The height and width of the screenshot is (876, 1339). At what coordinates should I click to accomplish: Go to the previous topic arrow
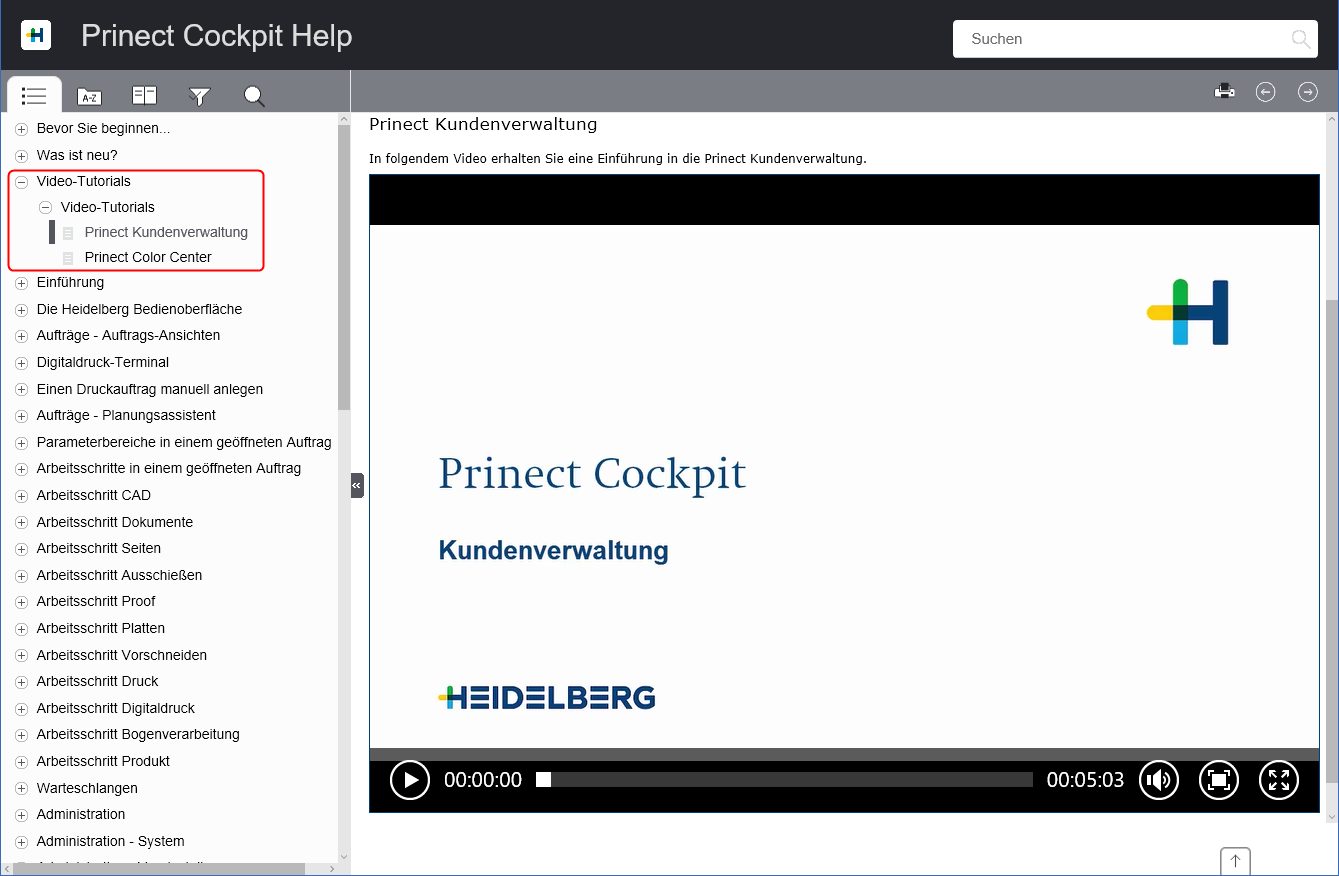click(x=1266, y=92)
